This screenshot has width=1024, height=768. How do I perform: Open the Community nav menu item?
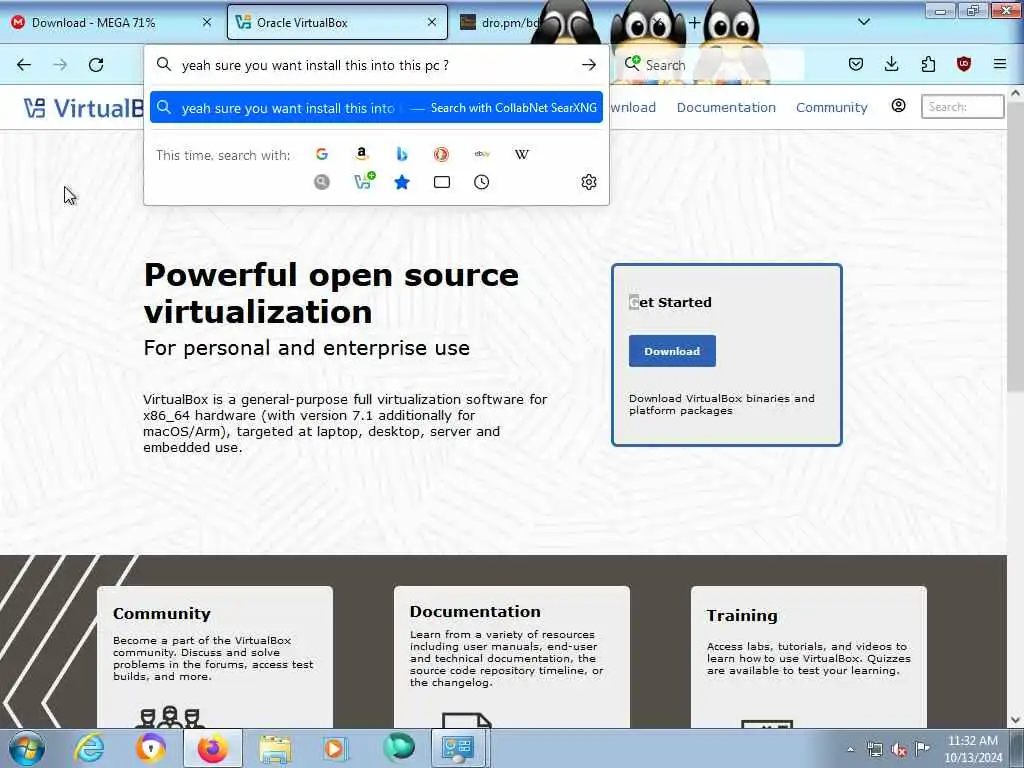831,107
